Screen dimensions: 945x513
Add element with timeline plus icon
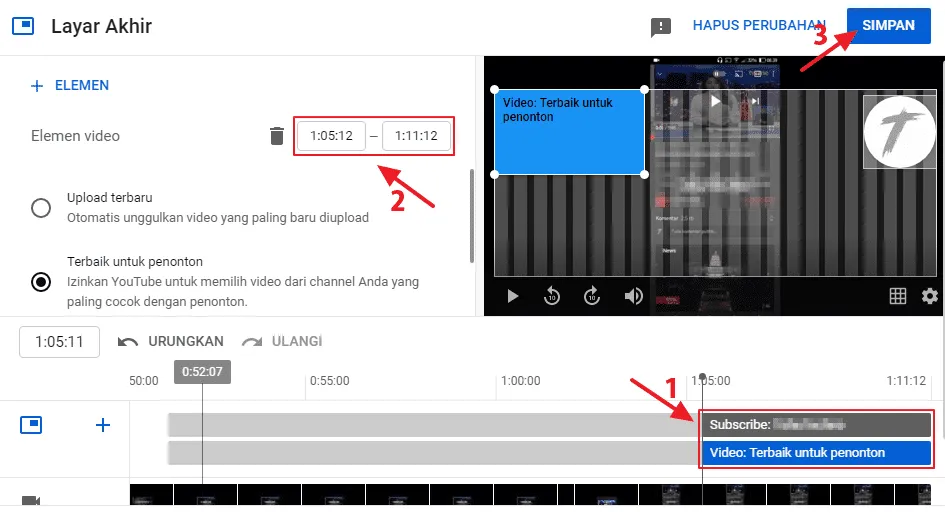[103, 425]
